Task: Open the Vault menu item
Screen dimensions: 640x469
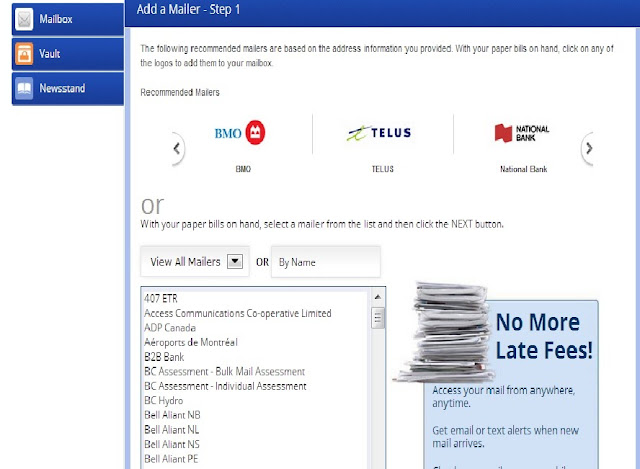Action: pos(68,54)
